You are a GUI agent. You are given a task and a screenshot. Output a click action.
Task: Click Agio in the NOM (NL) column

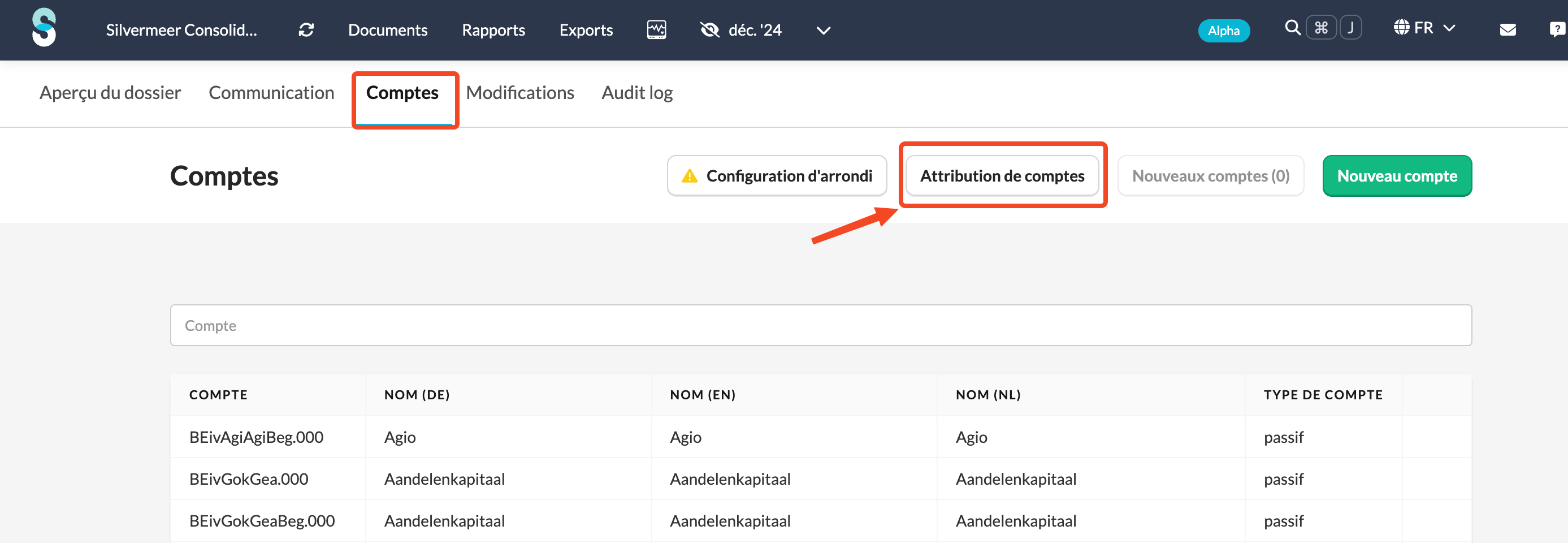coord(972,437)
